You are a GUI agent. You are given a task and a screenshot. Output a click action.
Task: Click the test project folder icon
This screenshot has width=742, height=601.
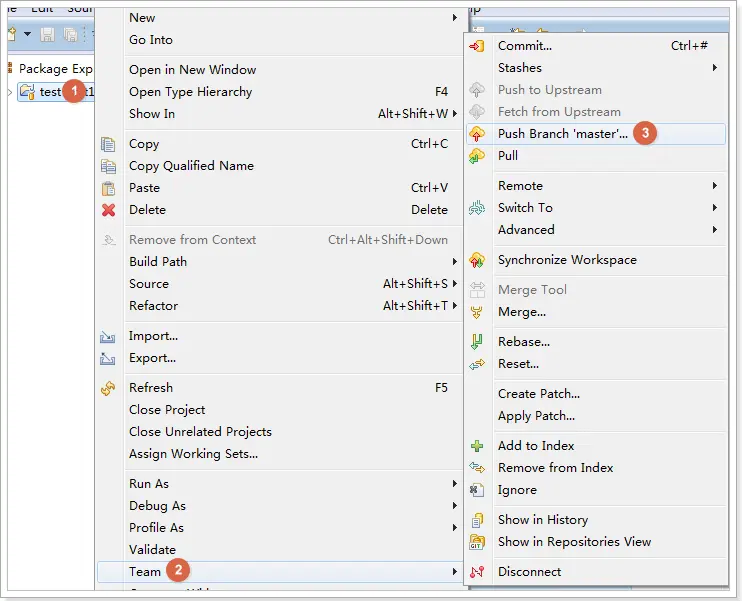(x=27, y=91)
